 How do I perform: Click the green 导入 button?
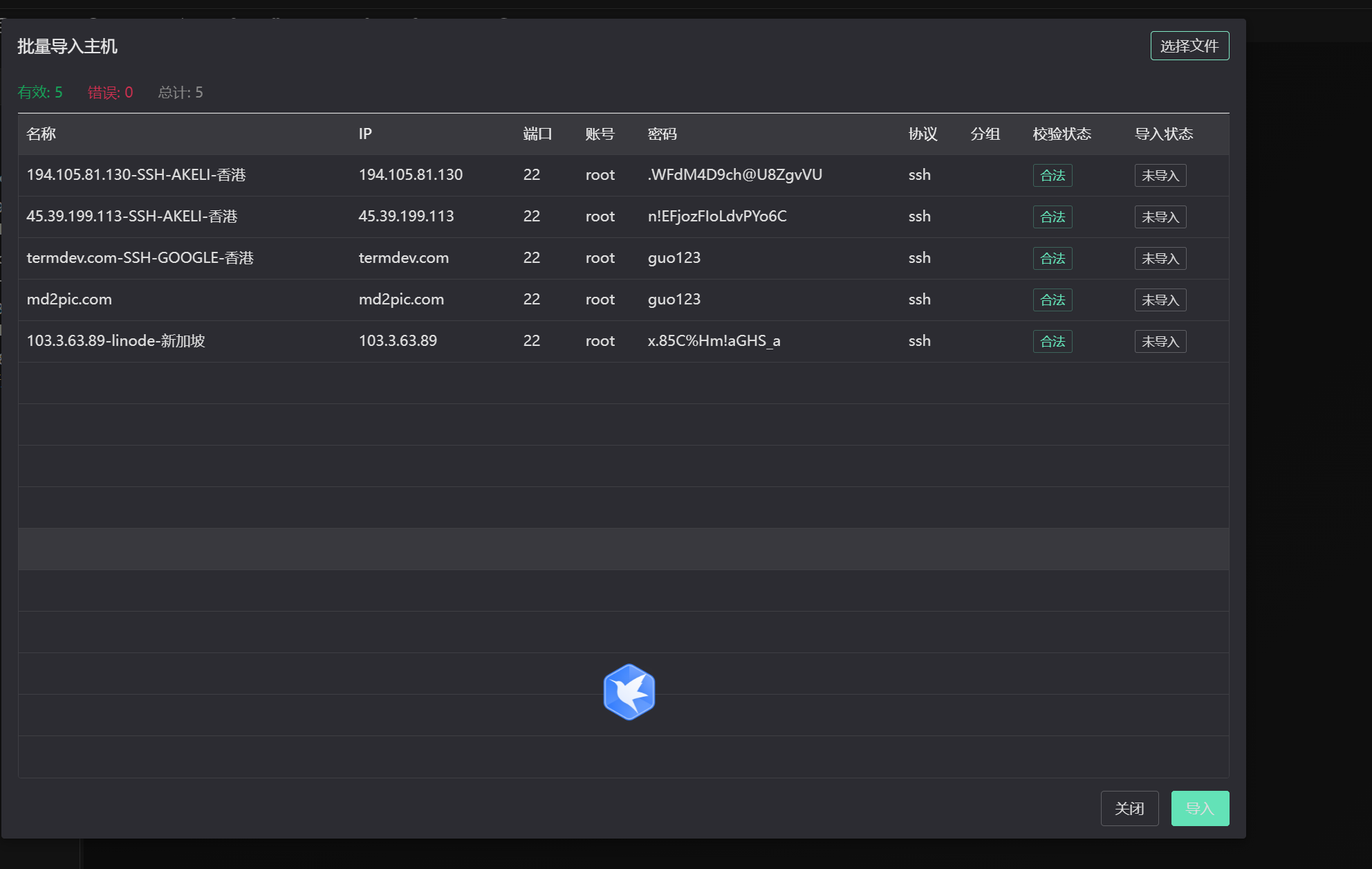coord(1200,808)
